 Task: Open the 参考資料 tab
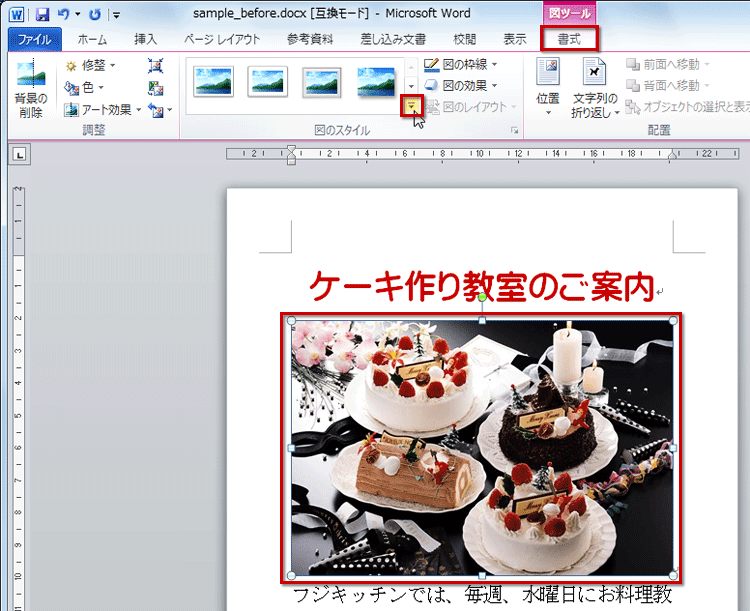click(x=309, y=39)
